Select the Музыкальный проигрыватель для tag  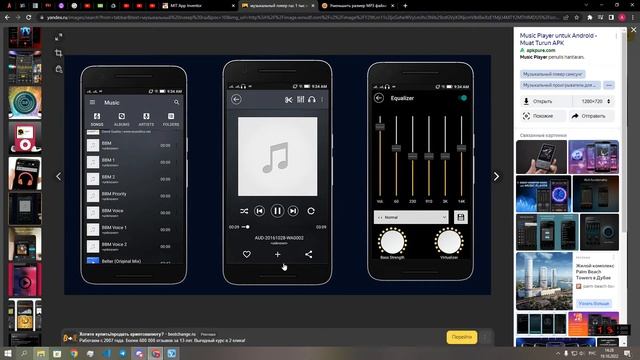coord(561,85)
